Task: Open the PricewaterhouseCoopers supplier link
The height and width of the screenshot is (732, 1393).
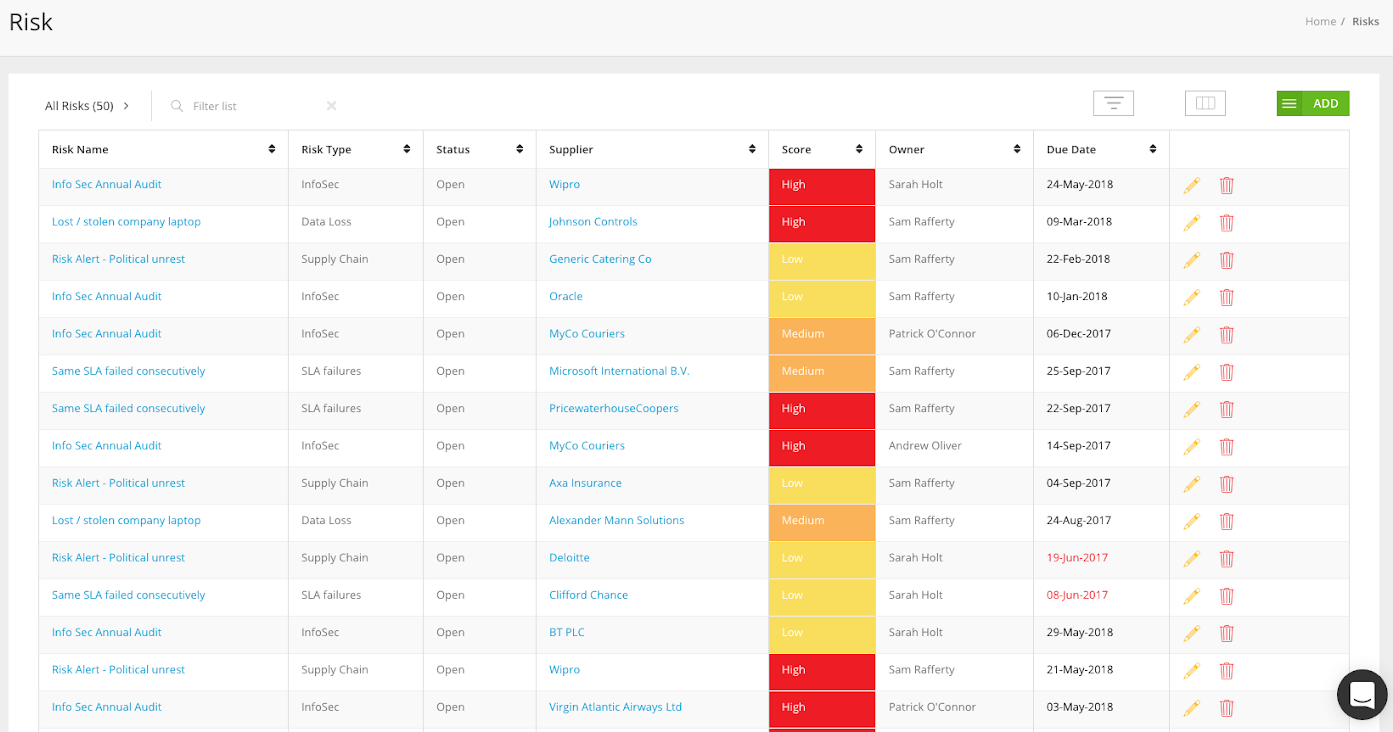Action: (613, 408)
